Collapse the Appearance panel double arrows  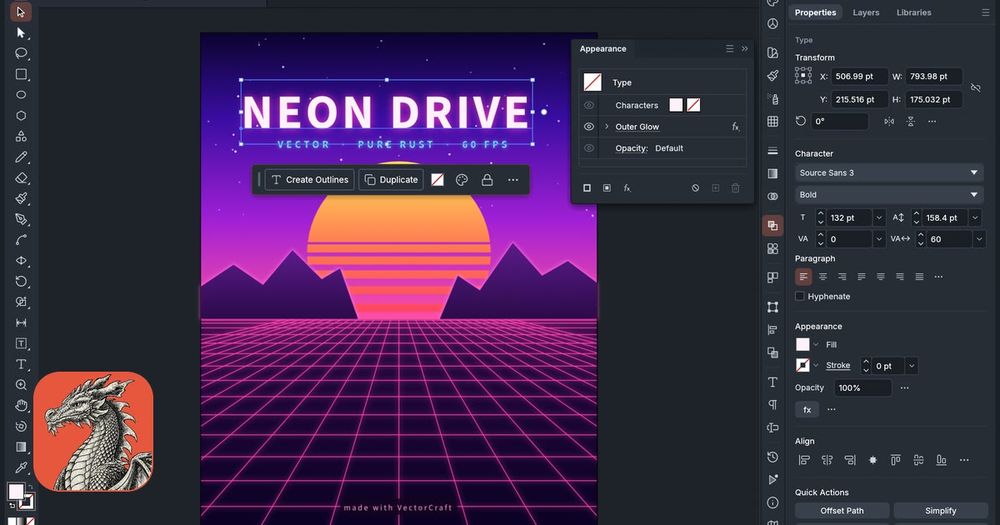click(744, 48)
